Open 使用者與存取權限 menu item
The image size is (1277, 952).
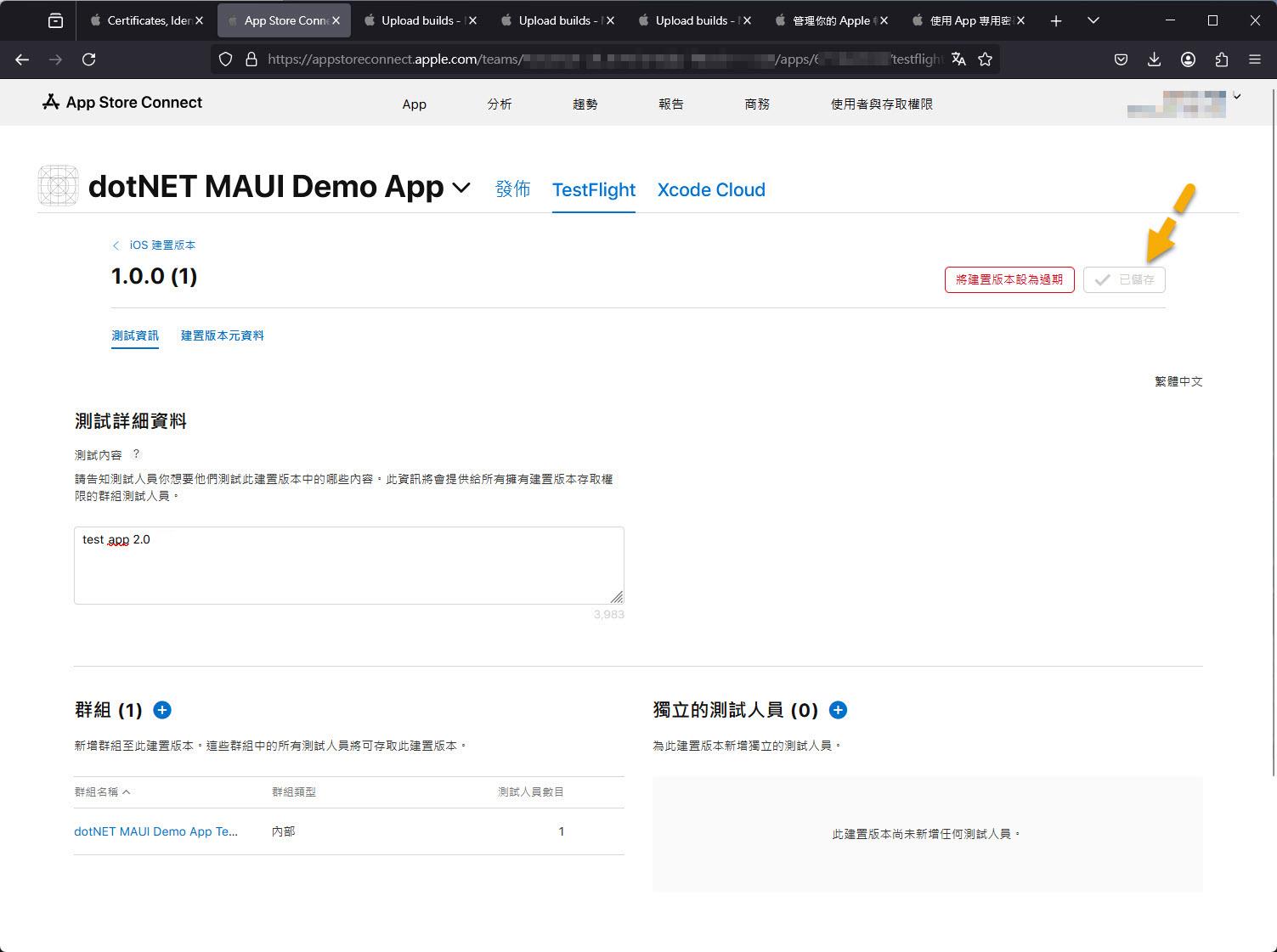point(882,104)
